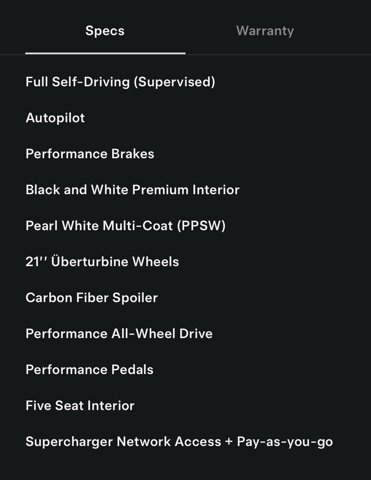
Task: Switch to the Warranty tab
Action: point(265,31)
